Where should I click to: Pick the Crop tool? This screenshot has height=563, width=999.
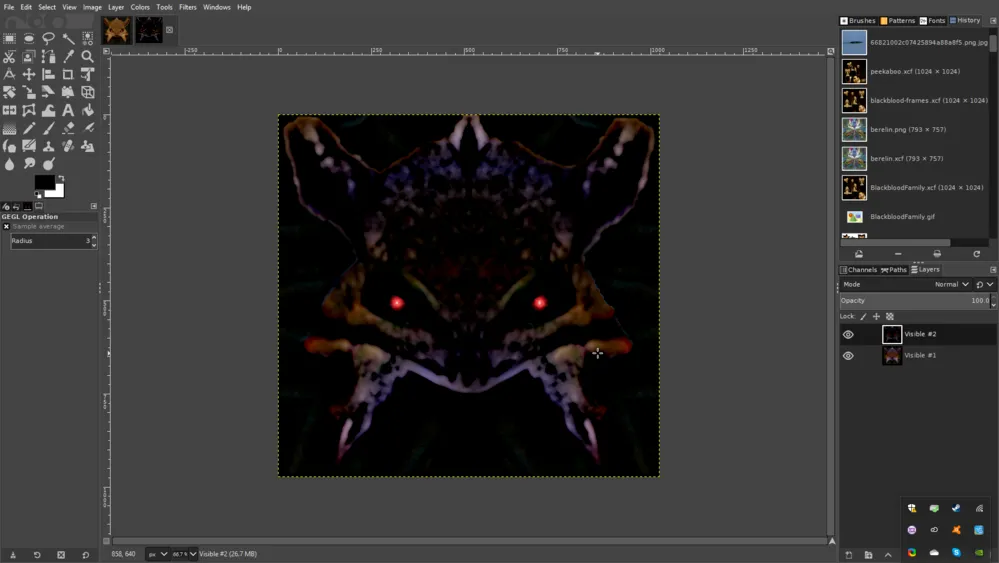click(68, 75)
